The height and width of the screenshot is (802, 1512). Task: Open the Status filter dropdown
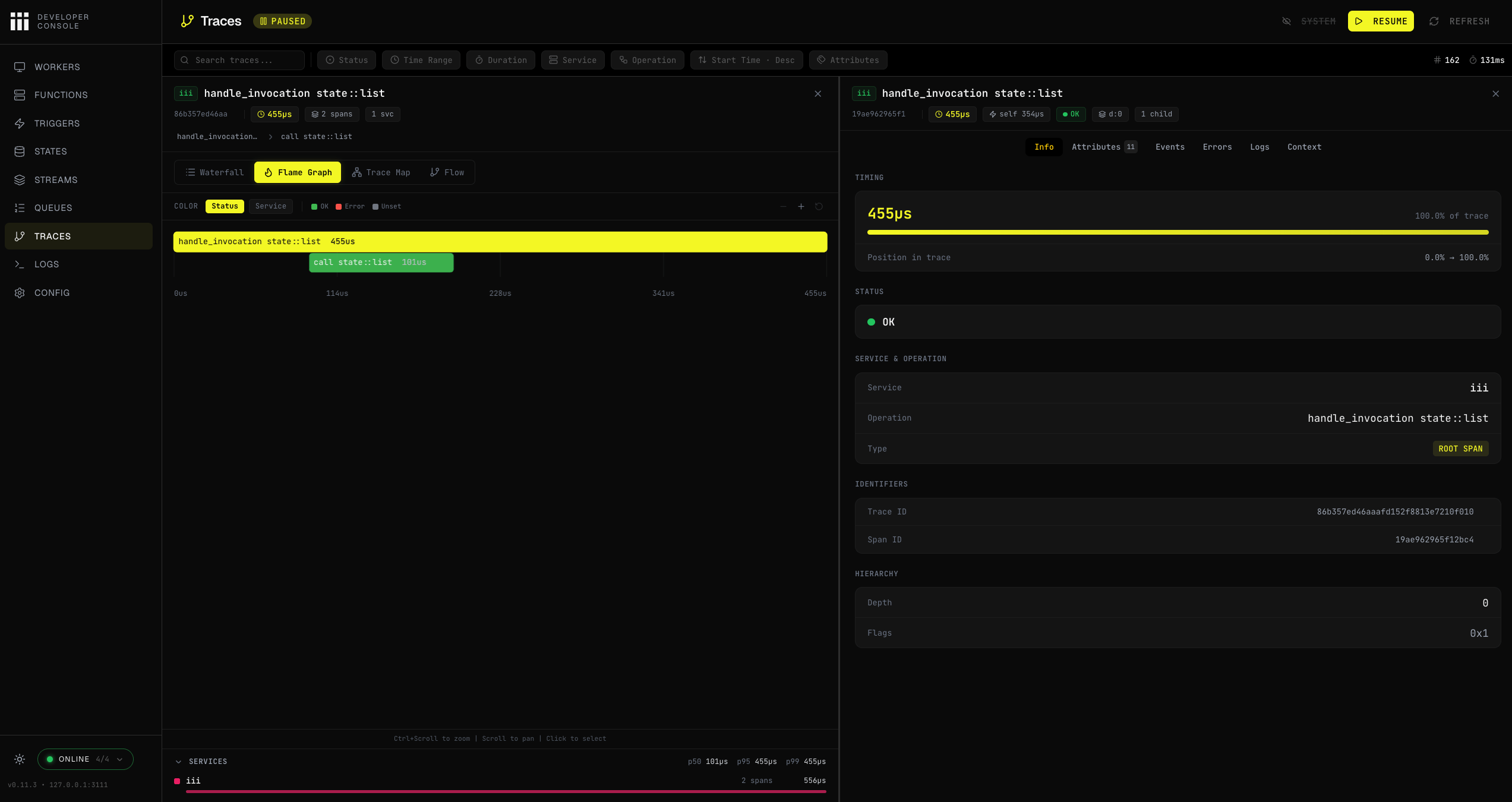pos(347,60)
